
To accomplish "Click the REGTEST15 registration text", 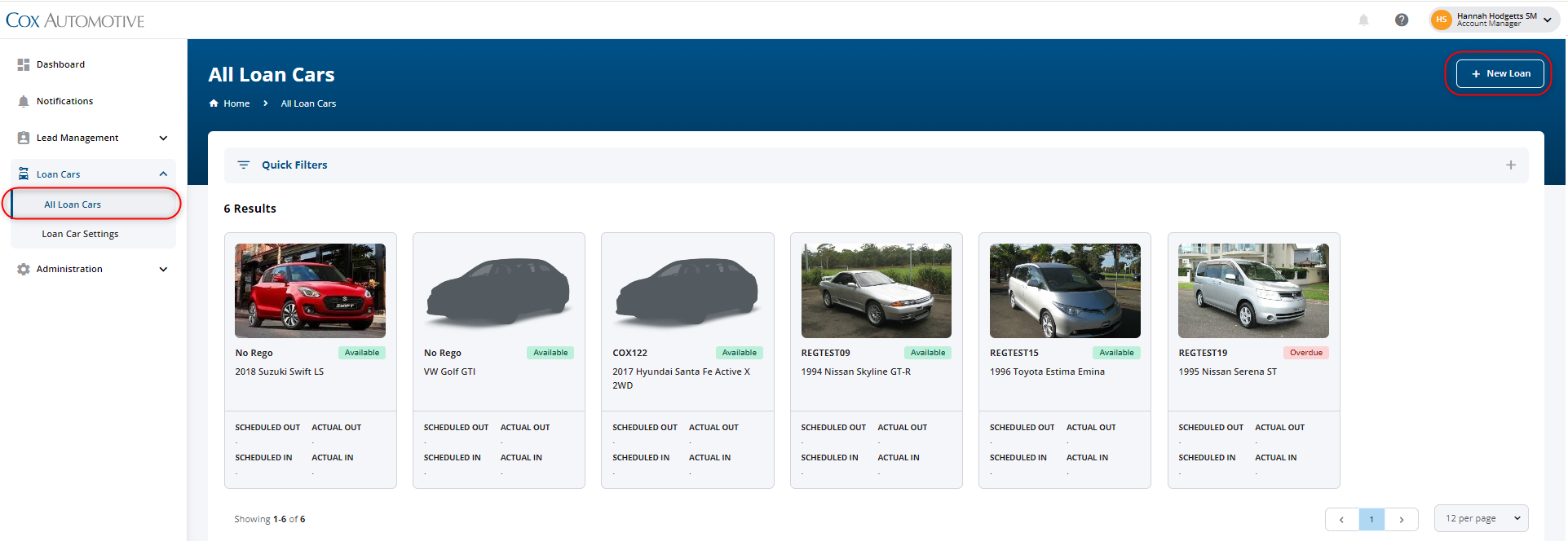I will pos(1014,353).
